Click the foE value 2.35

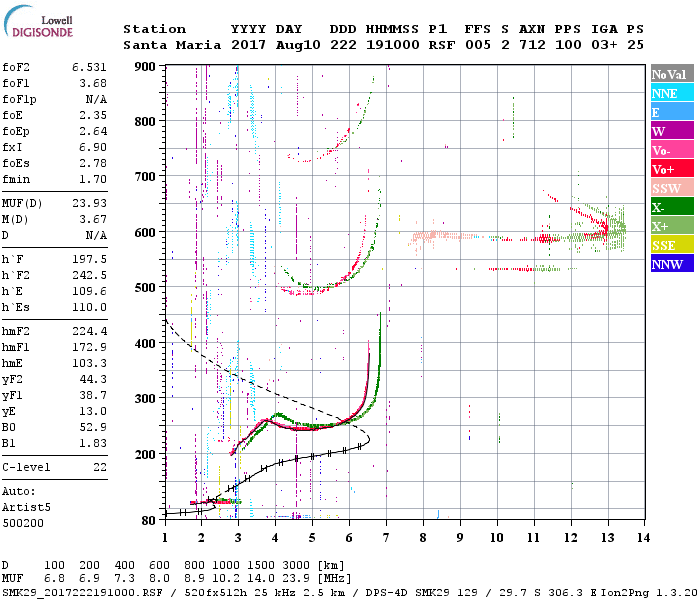[x=93, y=115]
